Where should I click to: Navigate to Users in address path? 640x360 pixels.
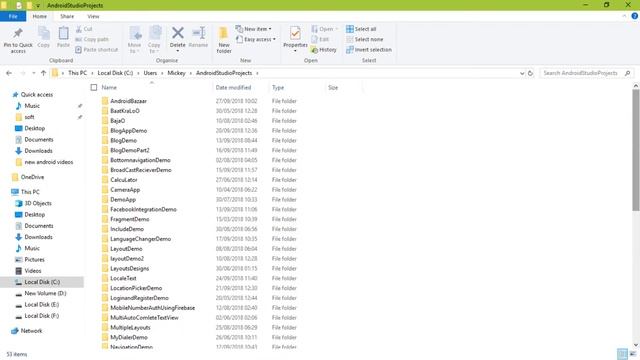coord(150,73)
